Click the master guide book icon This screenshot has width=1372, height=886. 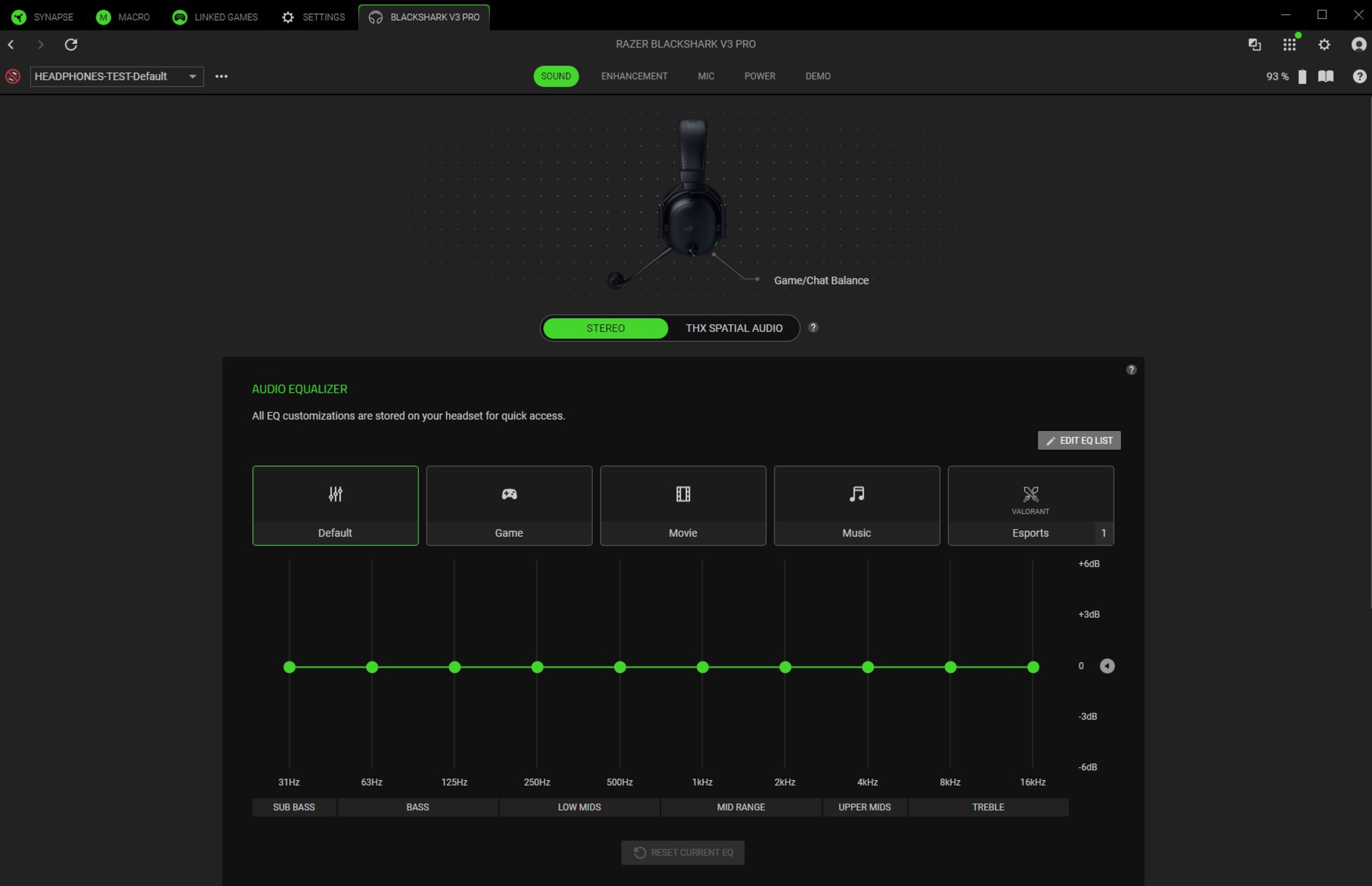(x=1326, y=76)
